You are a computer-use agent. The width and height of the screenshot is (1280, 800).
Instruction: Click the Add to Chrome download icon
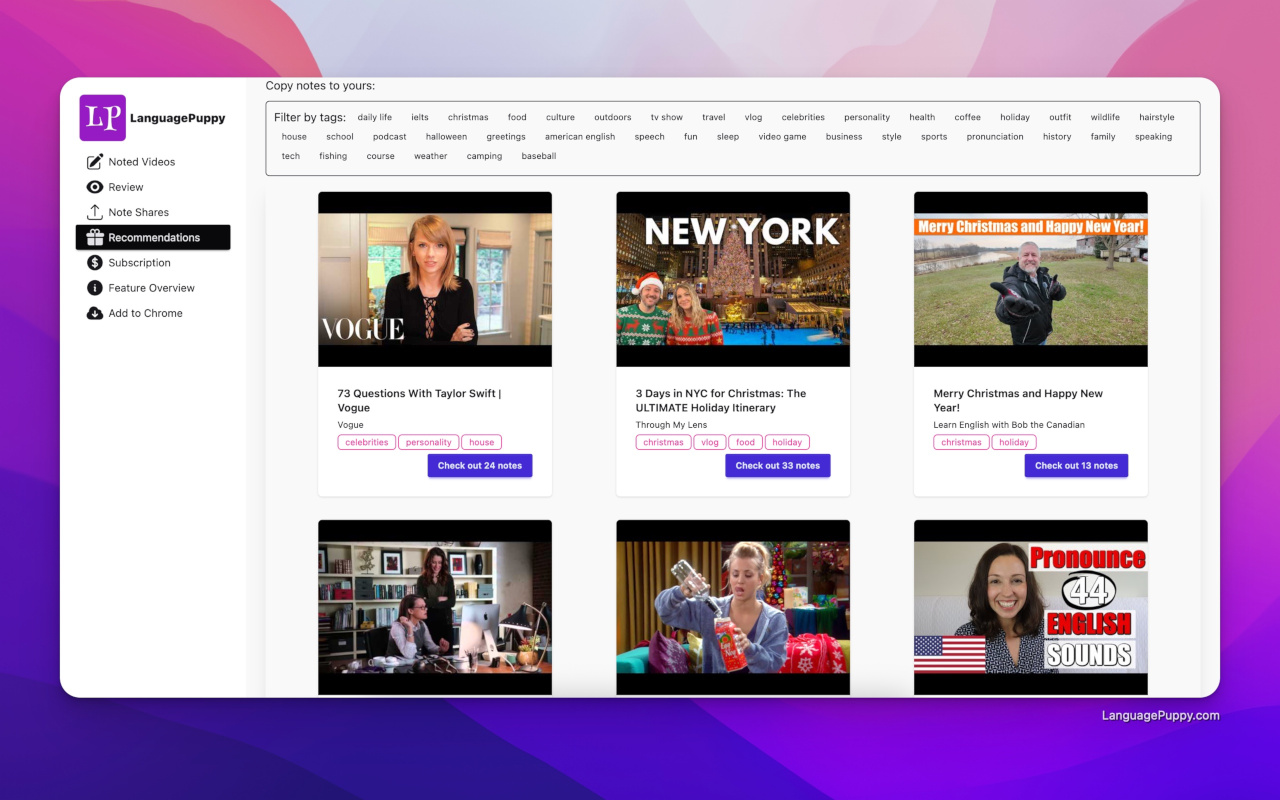click(x=95, y=313)
